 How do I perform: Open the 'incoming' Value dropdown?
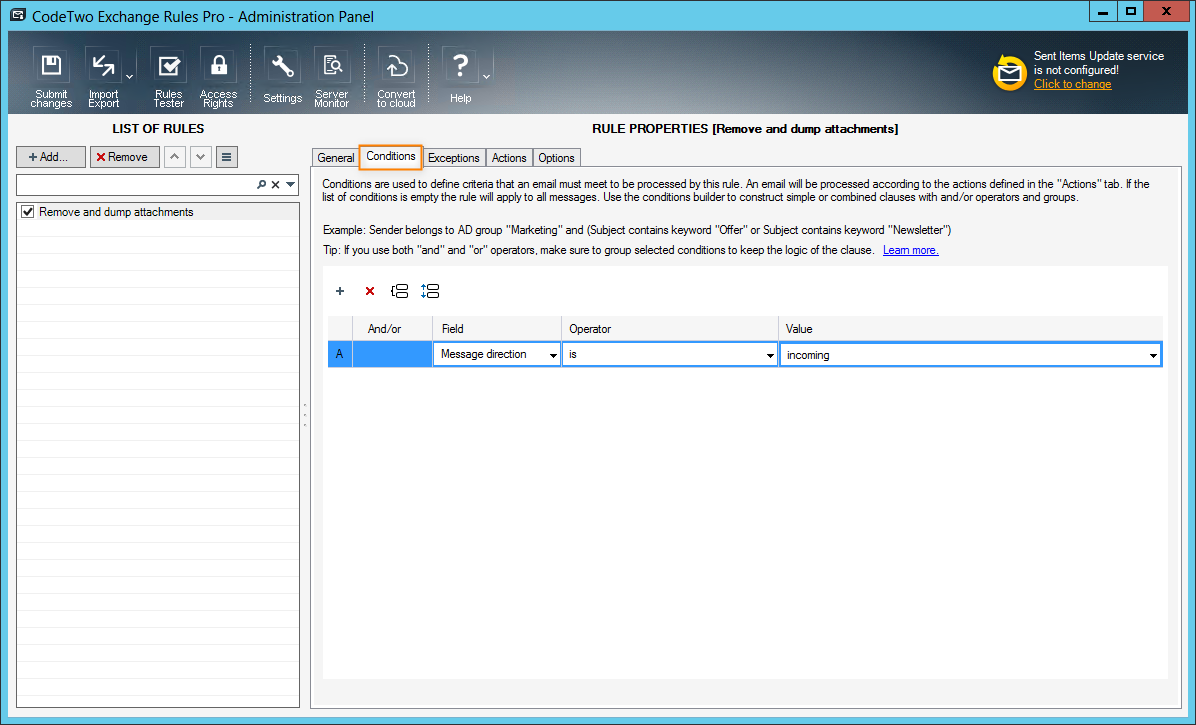click(x=1153, y=355)
